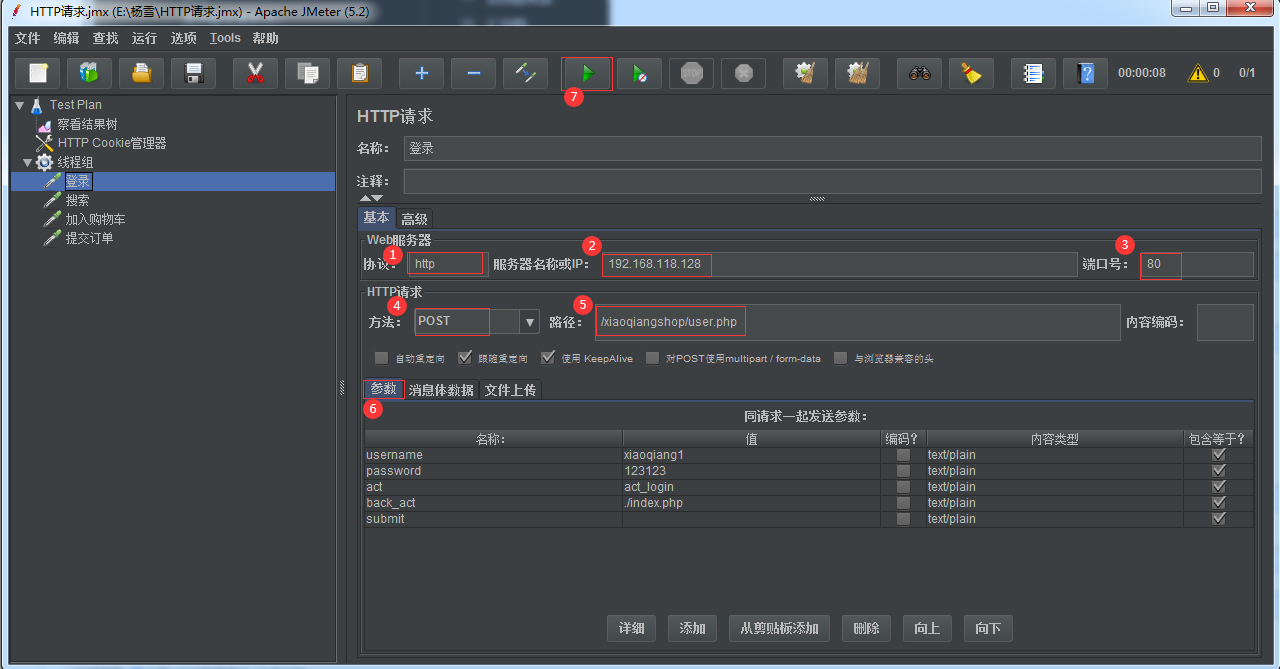Click the Toggle enable/disable icon

[x=525, y=73]
